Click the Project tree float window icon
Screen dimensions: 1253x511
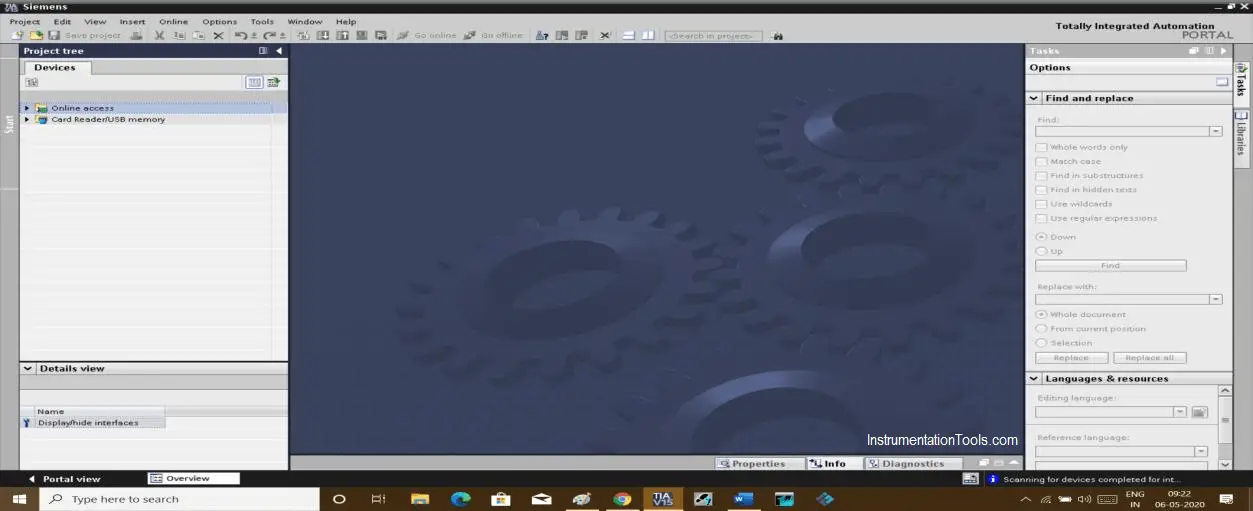263,51
